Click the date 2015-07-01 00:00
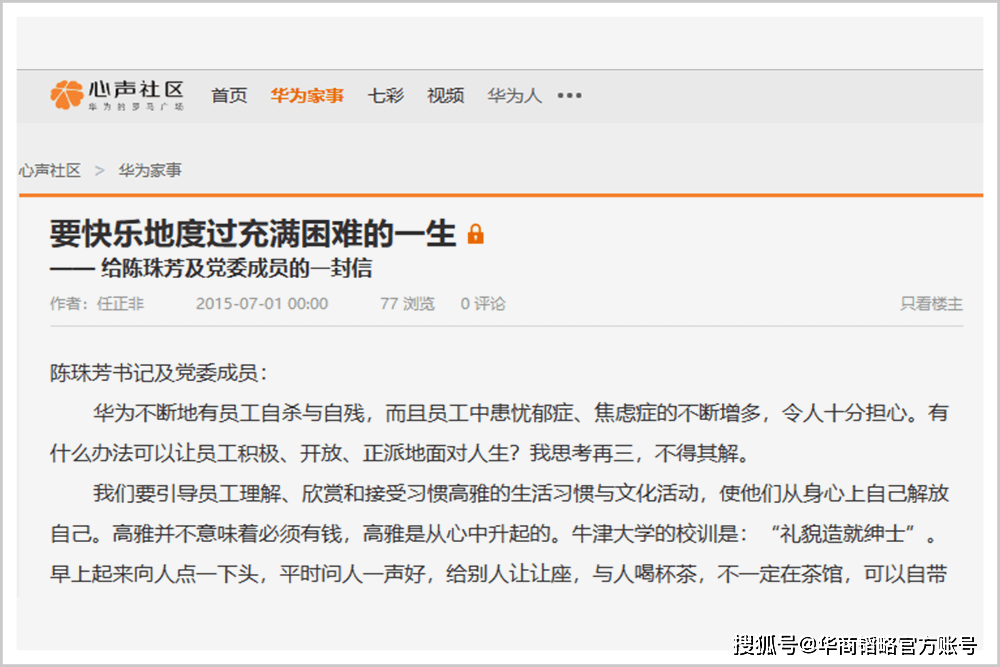Image resolution: width=1000 pixels, height=667 pixels. coord(262,304)
